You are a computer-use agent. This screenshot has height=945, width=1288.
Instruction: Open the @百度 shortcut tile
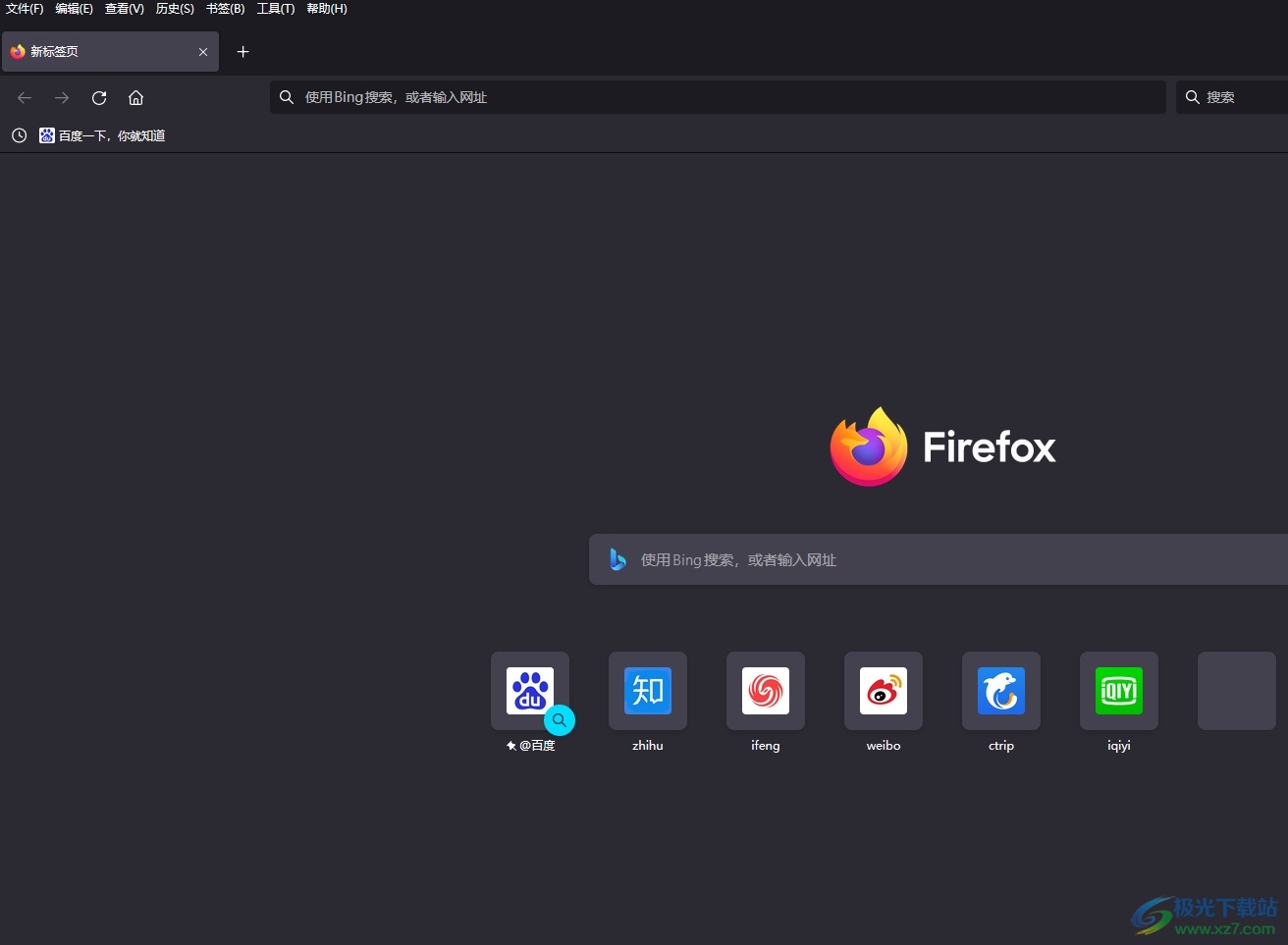(x=530, y=691)
